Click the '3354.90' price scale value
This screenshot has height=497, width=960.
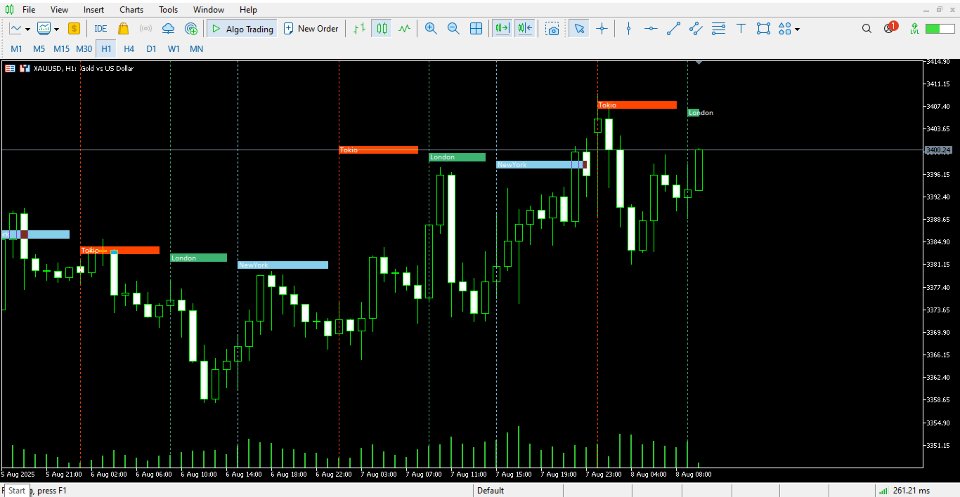939,422
